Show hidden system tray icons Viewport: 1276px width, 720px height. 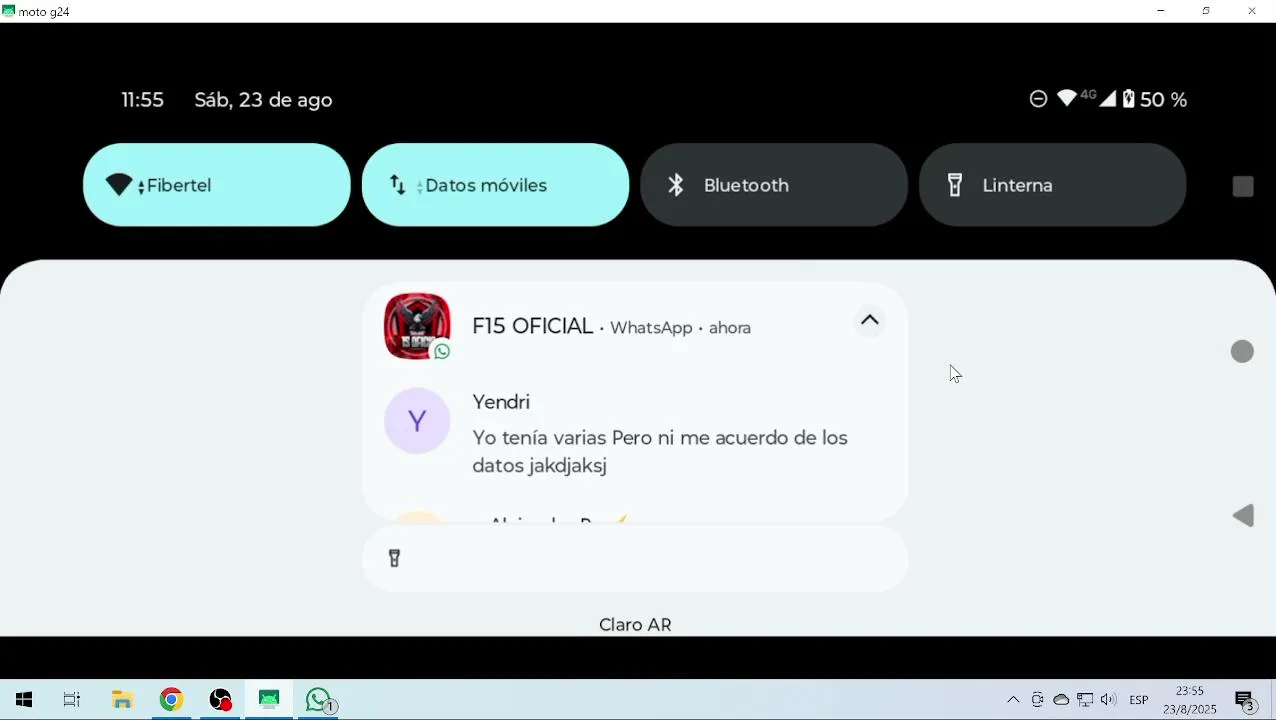click(x=1013, y=700)
